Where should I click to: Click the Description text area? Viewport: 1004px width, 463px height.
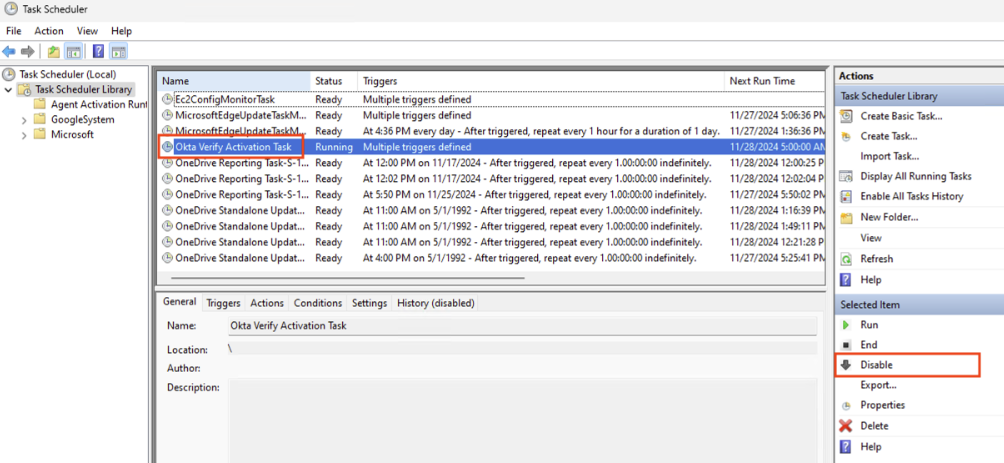[x=522, y=420]
